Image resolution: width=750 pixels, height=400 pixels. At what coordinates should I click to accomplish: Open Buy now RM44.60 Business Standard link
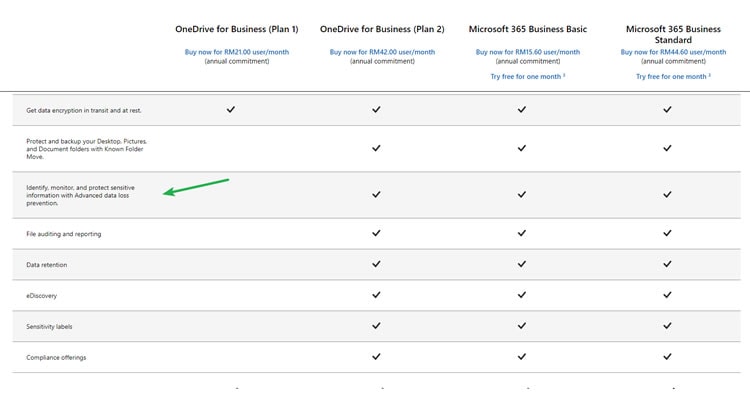click(673, 52)
